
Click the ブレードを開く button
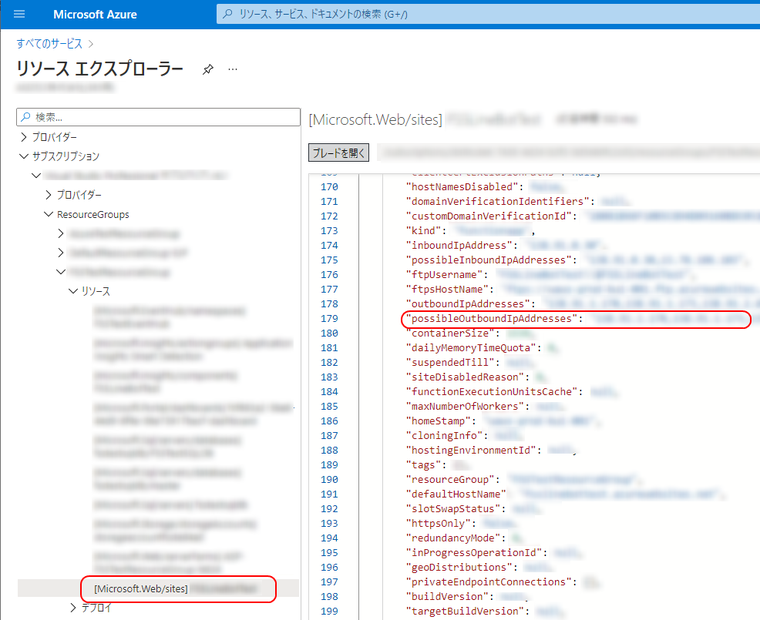pyautogui.click(x=339, y=153)
